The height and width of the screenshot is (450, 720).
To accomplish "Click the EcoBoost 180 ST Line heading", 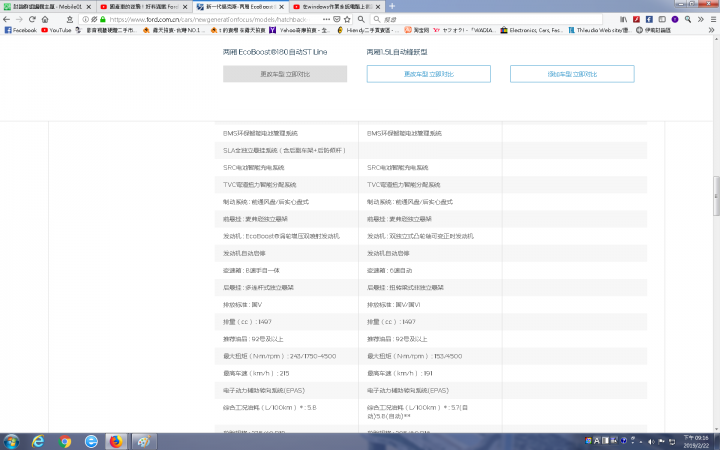I will (x=275, y=52).
